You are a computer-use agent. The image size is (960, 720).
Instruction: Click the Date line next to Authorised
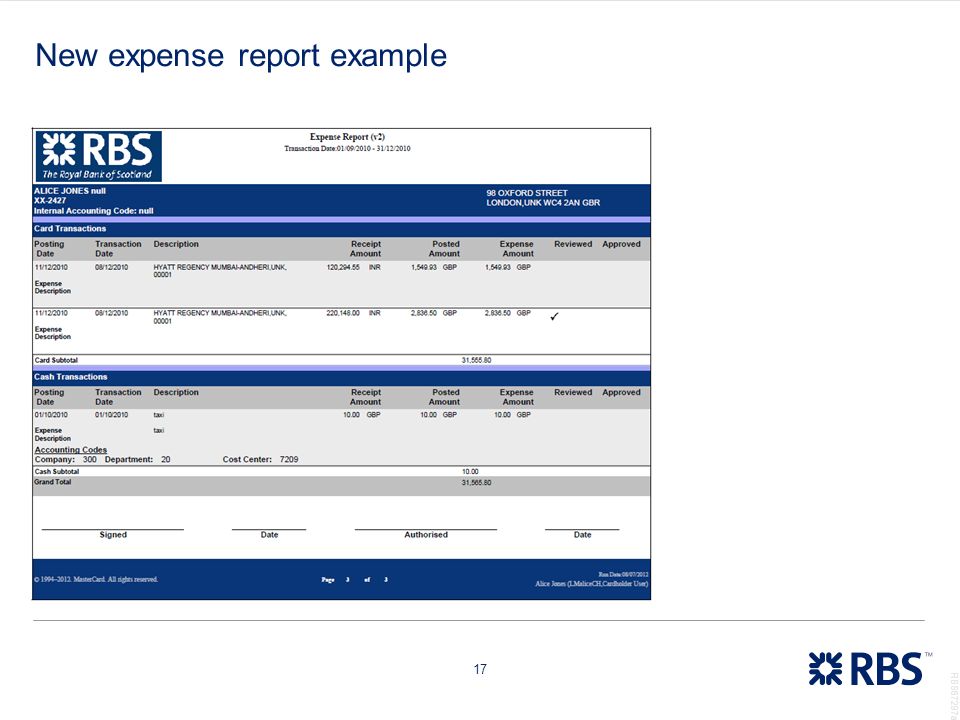tap(582, 532)
